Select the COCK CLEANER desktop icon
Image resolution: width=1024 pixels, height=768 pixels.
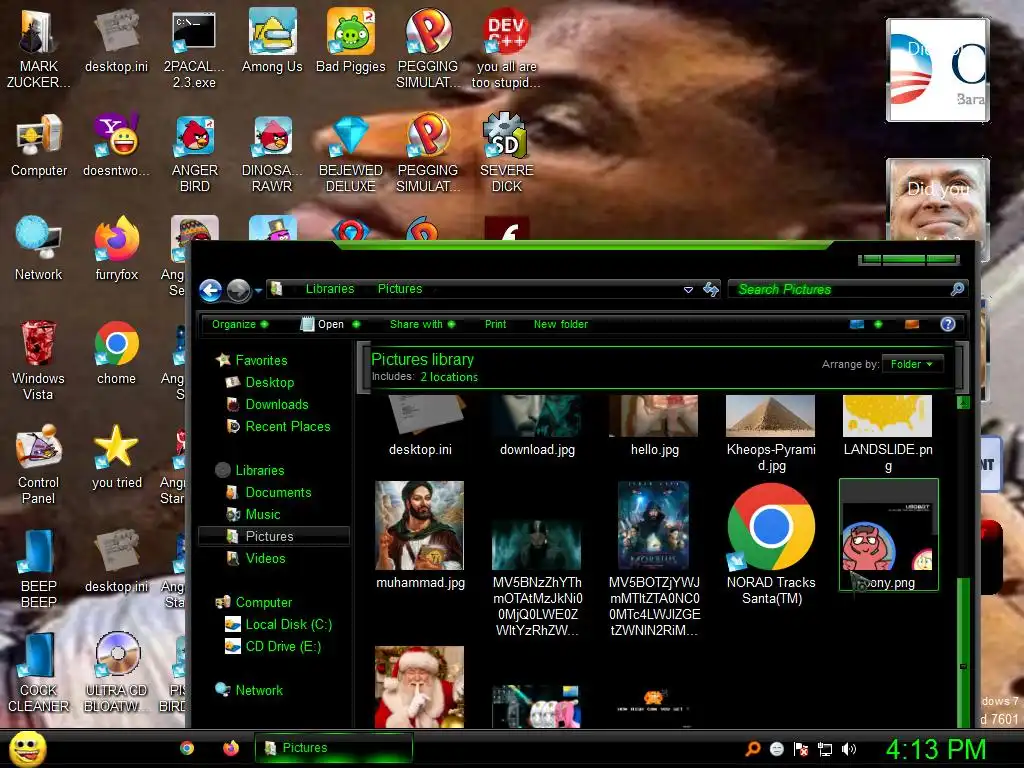(x=39, y=673)
